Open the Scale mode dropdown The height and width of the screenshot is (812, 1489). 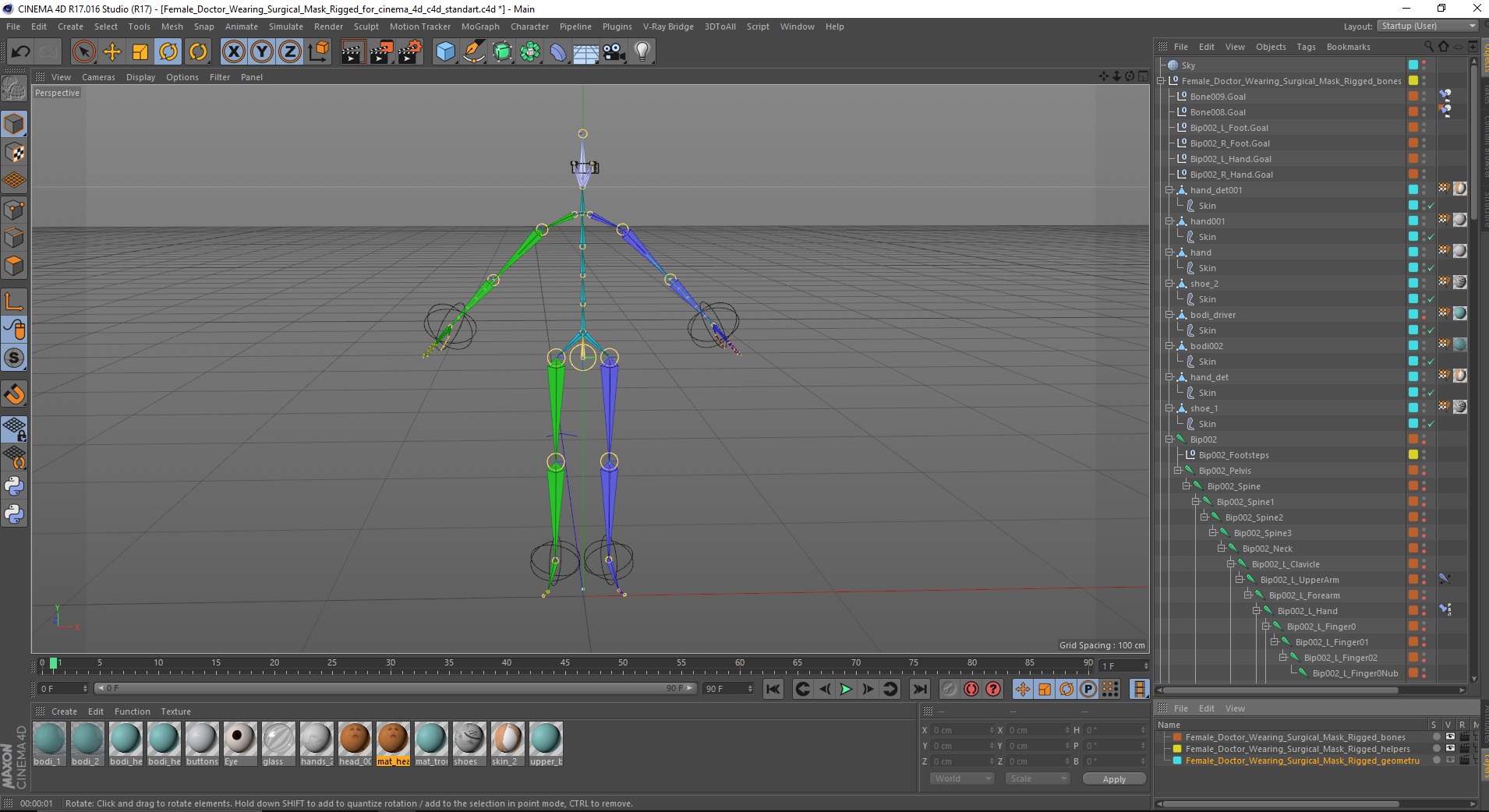tap(1037, 778)
